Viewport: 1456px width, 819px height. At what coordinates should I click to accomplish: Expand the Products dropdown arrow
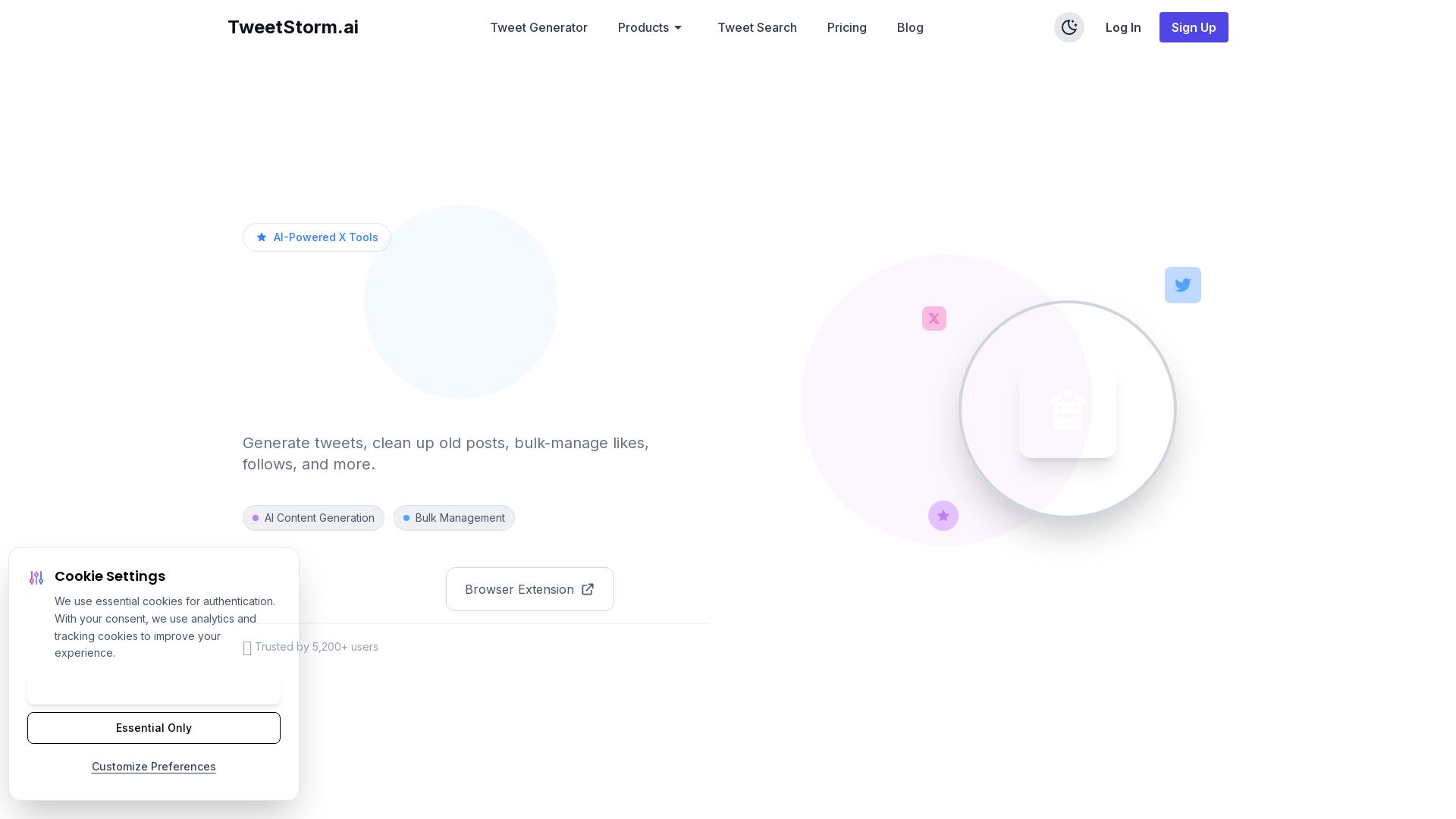click(678, 28)
